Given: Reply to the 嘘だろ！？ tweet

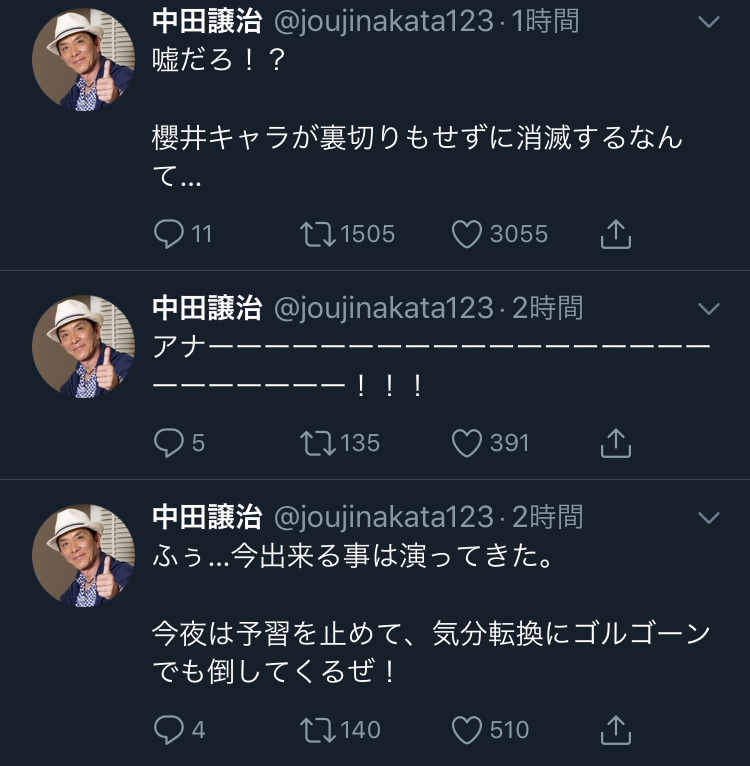Looking at the screenshot, I should (168, 234).
